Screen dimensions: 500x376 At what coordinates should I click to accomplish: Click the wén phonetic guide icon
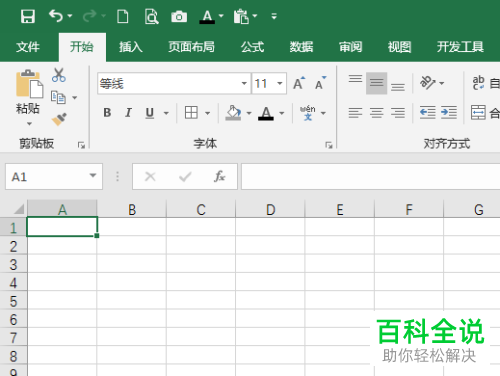(x=307, y=113)
